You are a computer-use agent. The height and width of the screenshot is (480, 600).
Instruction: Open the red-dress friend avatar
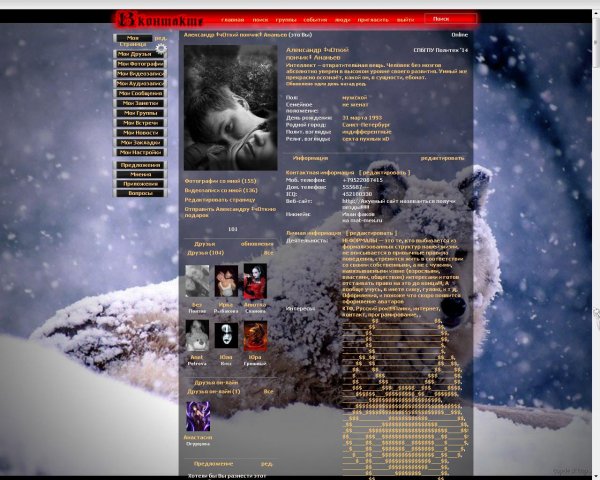(x=255, y=281)
